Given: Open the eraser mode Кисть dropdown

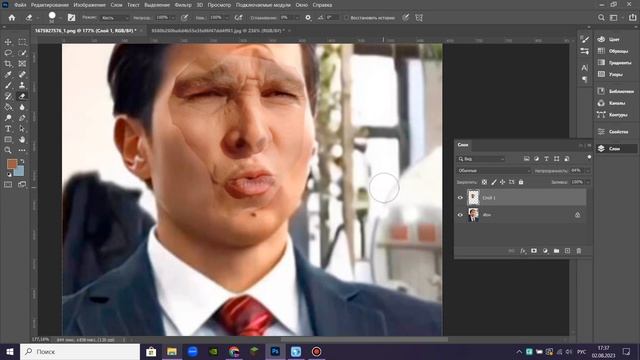Looking at the screenshot, I should pos(114,18).
